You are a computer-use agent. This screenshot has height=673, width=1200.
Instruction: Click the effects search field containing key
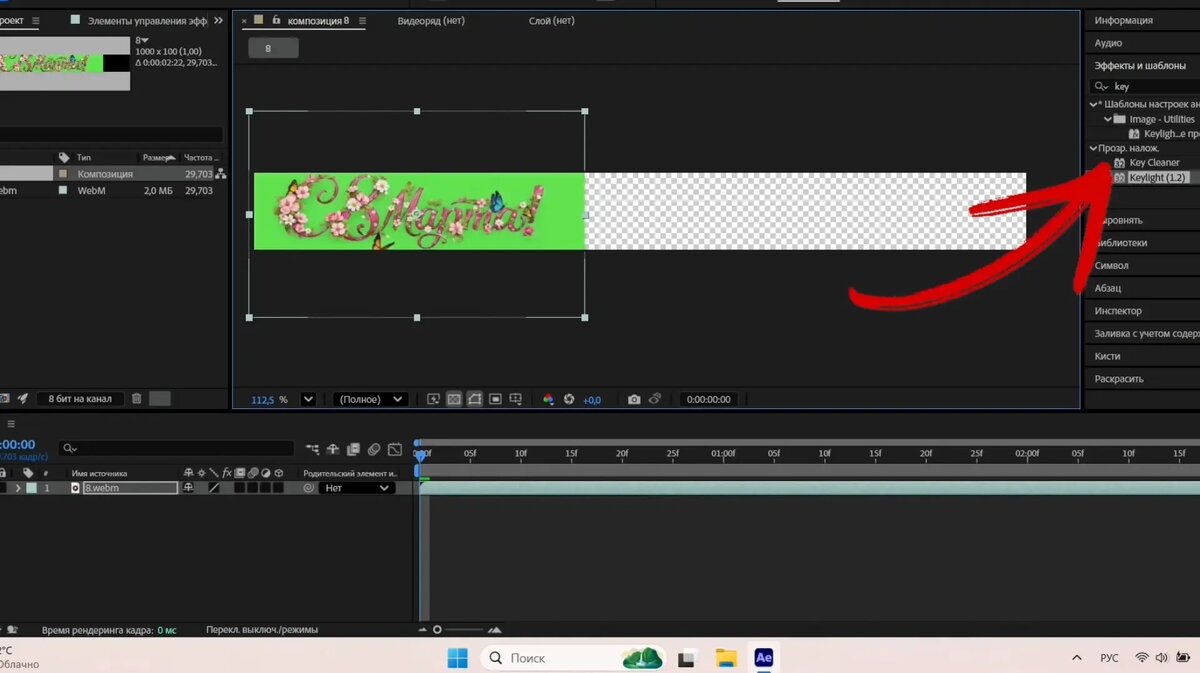click(x=1145, y=86)
